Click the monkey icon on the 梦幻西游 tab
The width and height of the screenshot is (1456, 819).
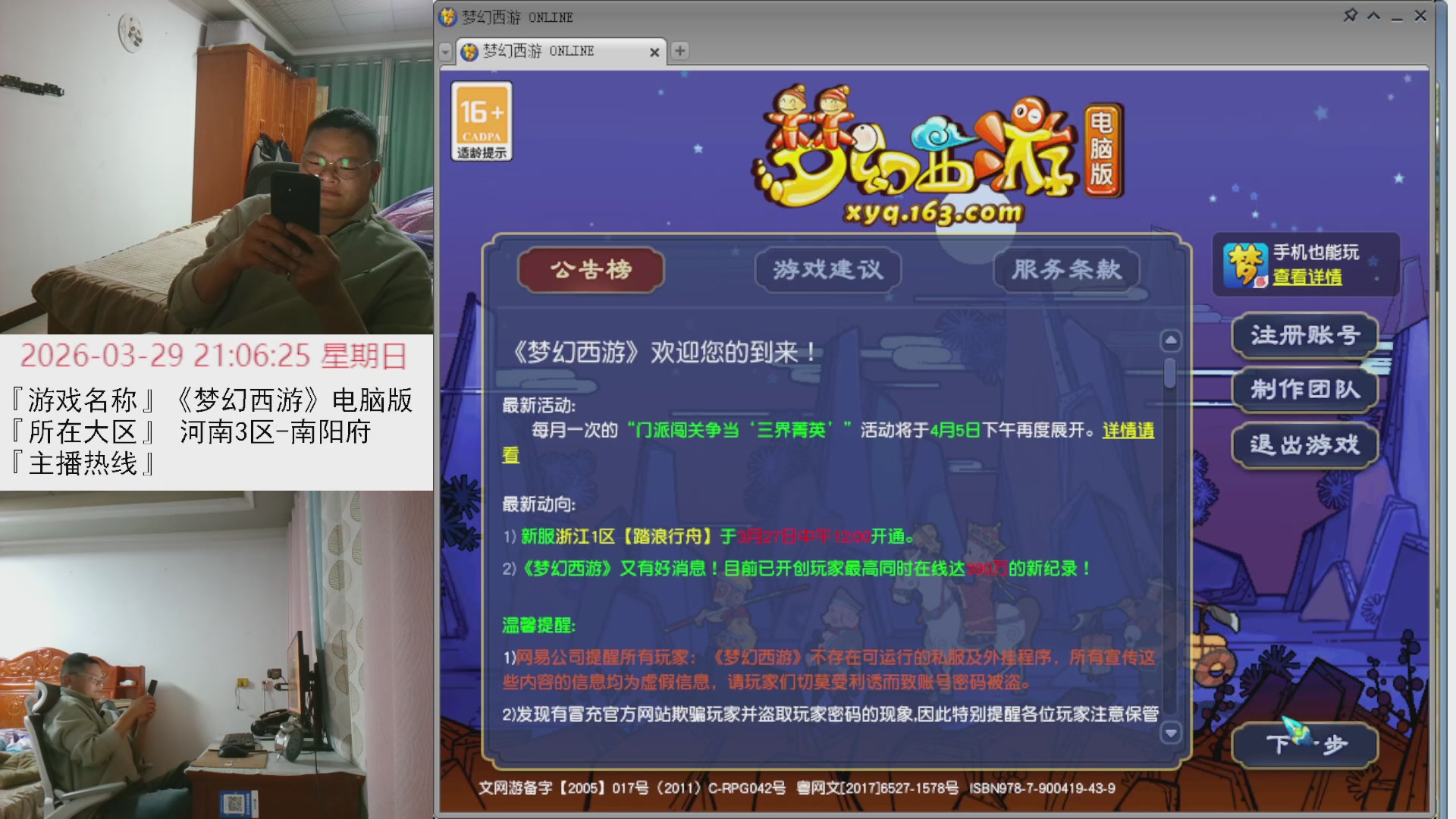[468, 52]
